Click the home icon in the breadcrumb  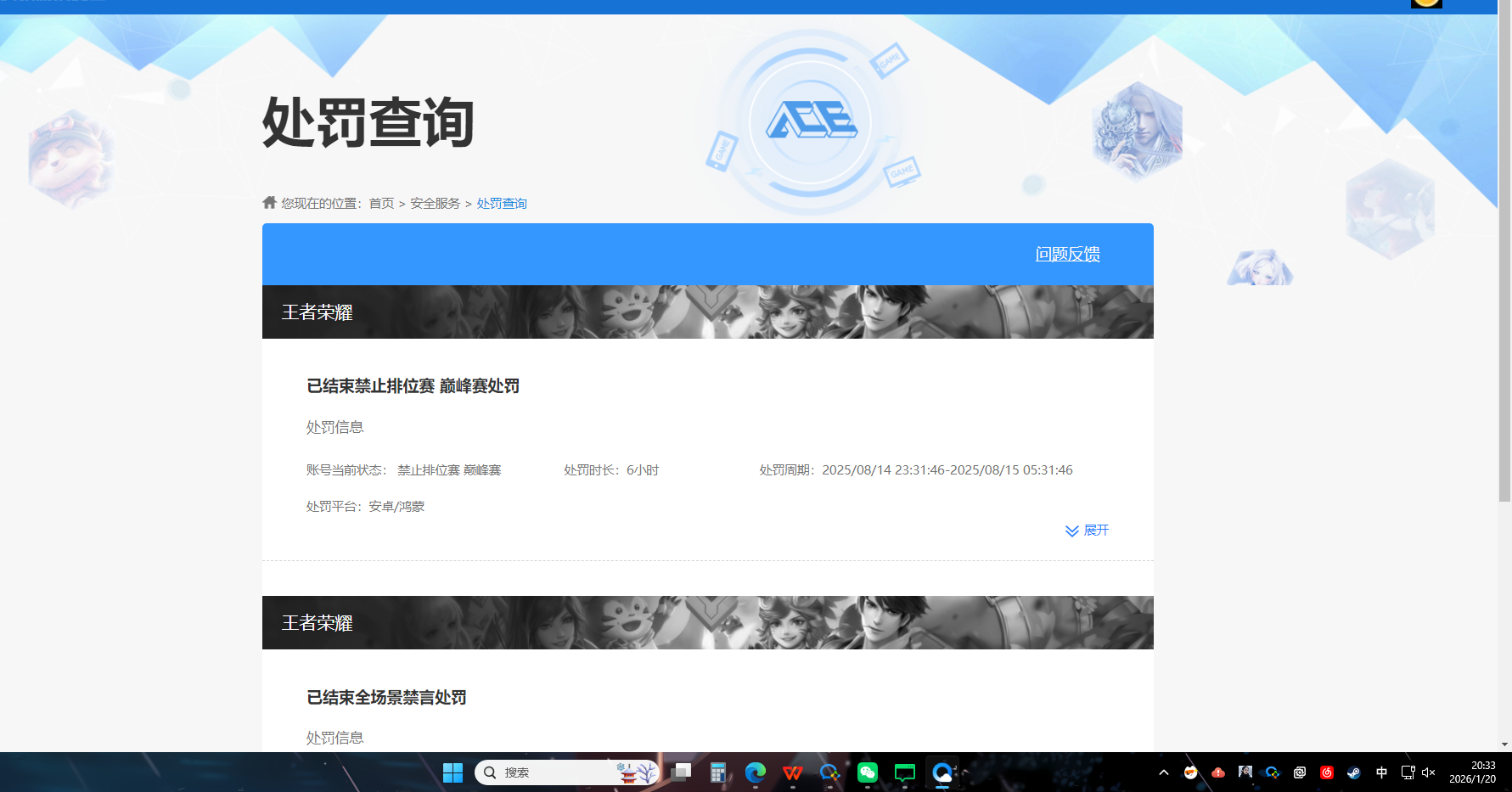268,202
